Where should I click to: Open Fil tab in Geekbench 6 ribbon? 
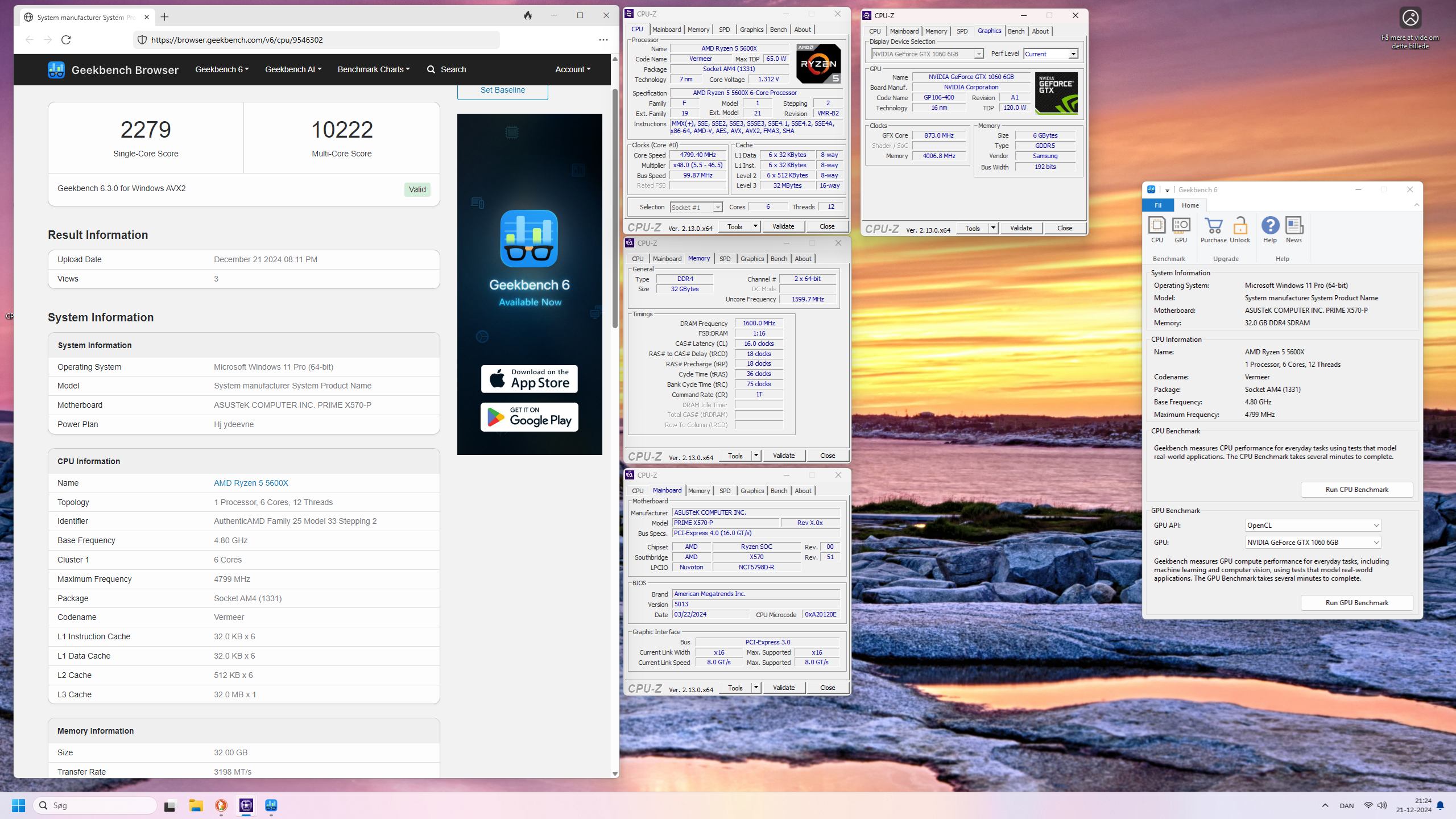[1158, 205]
